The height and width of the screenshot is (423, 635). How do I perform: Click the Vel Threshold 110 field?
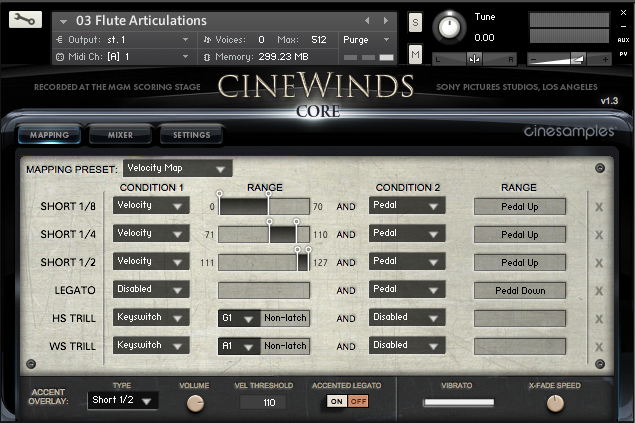pyautogui.click(x=263, y=402)
